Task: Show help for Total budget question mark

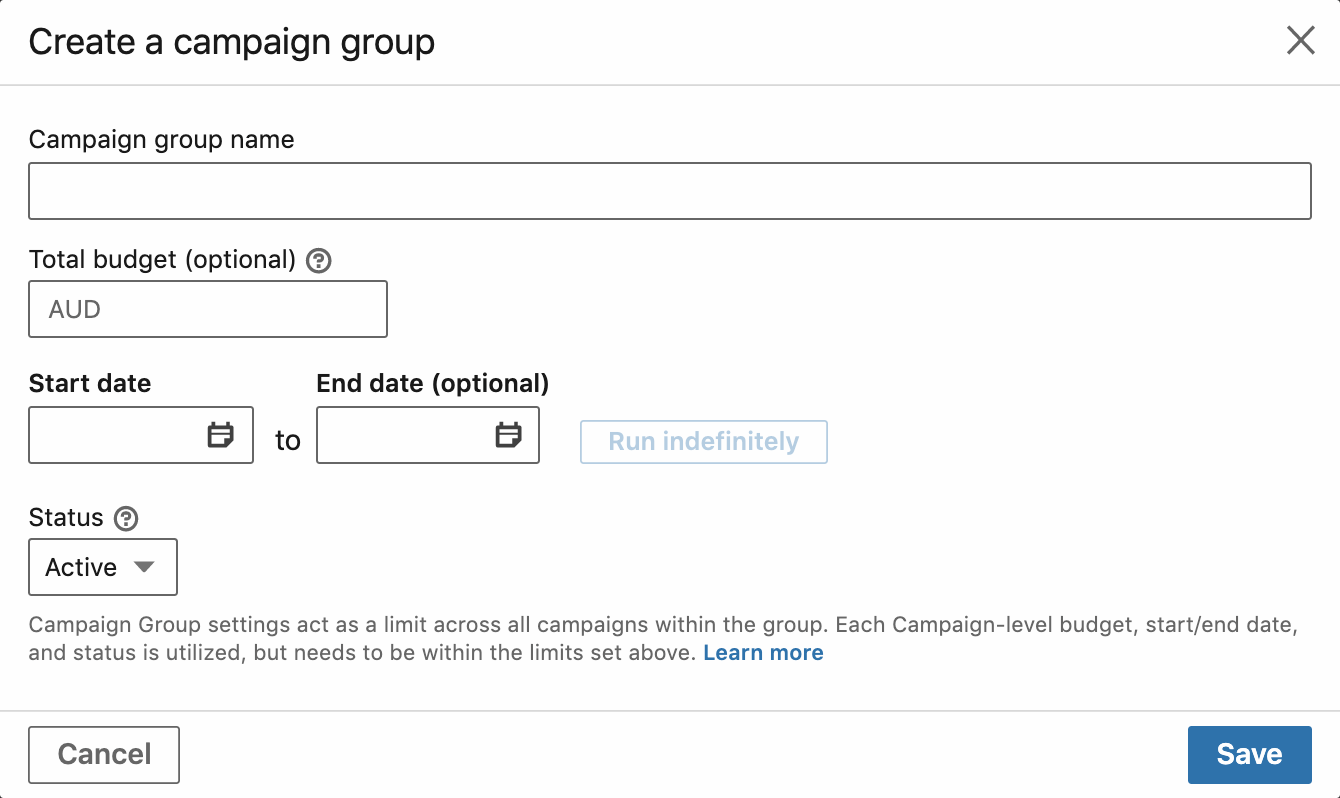Action: coord(318,261)
